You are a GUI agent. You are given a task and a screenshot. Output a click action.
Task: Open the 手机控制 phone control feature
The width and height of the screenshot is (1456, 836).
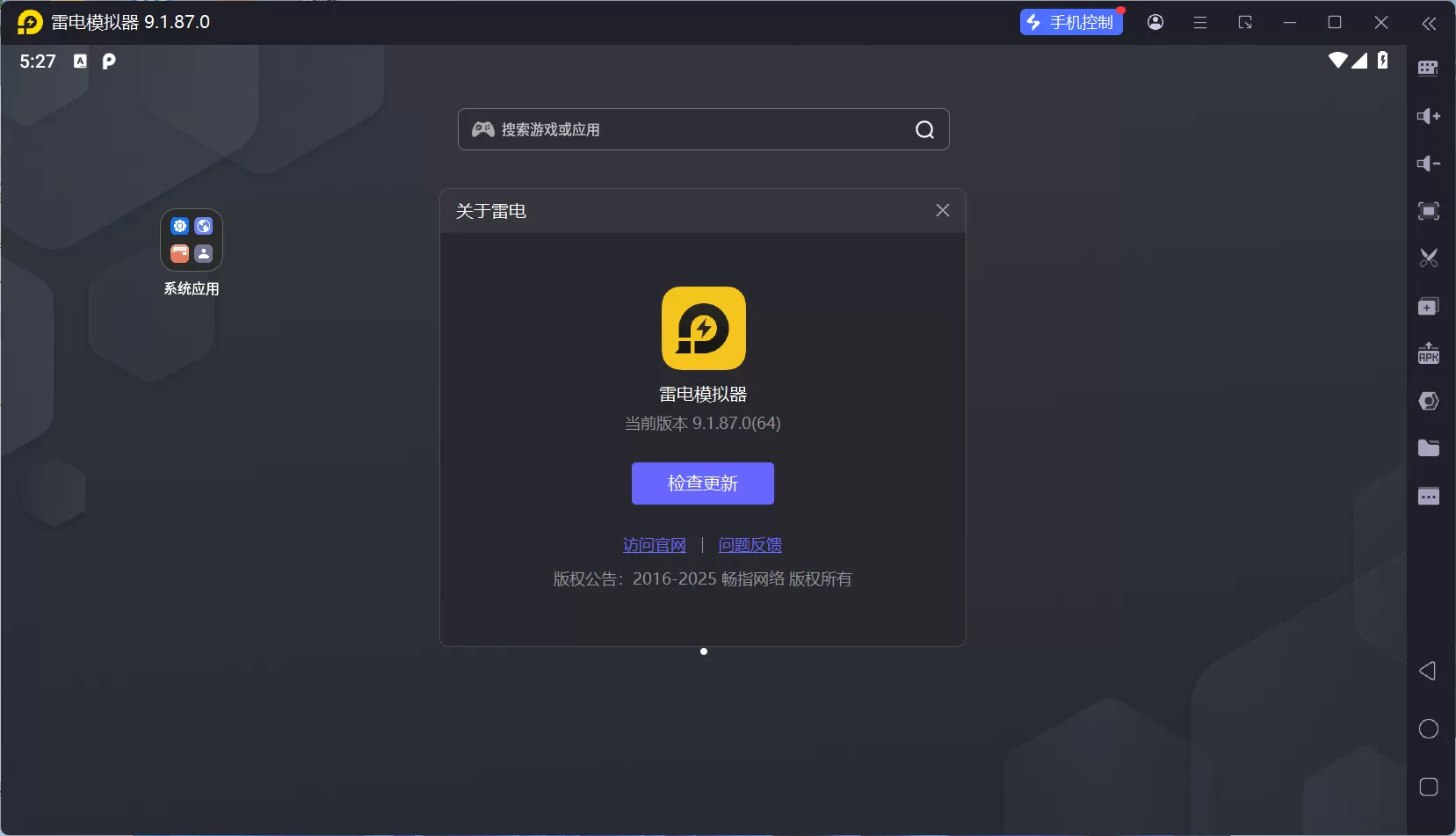1073,22
